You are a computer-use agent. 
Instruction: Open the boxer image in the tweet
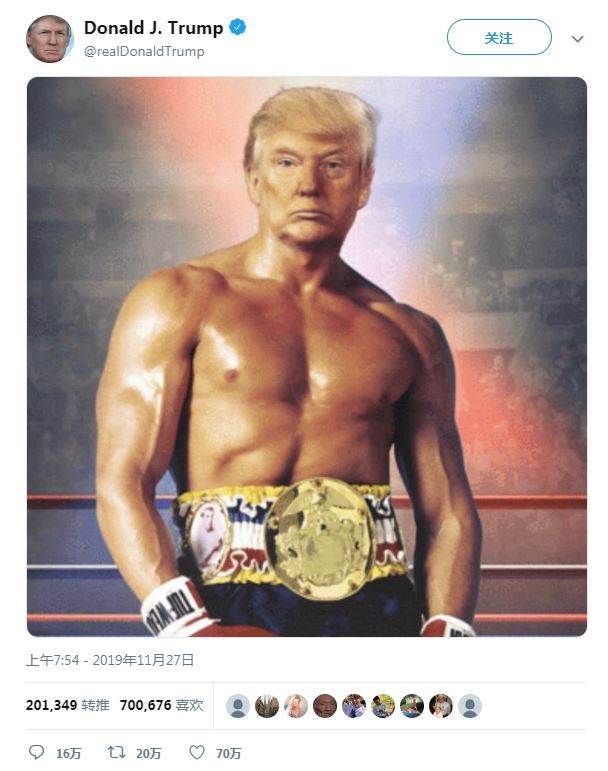coord(307,356)
